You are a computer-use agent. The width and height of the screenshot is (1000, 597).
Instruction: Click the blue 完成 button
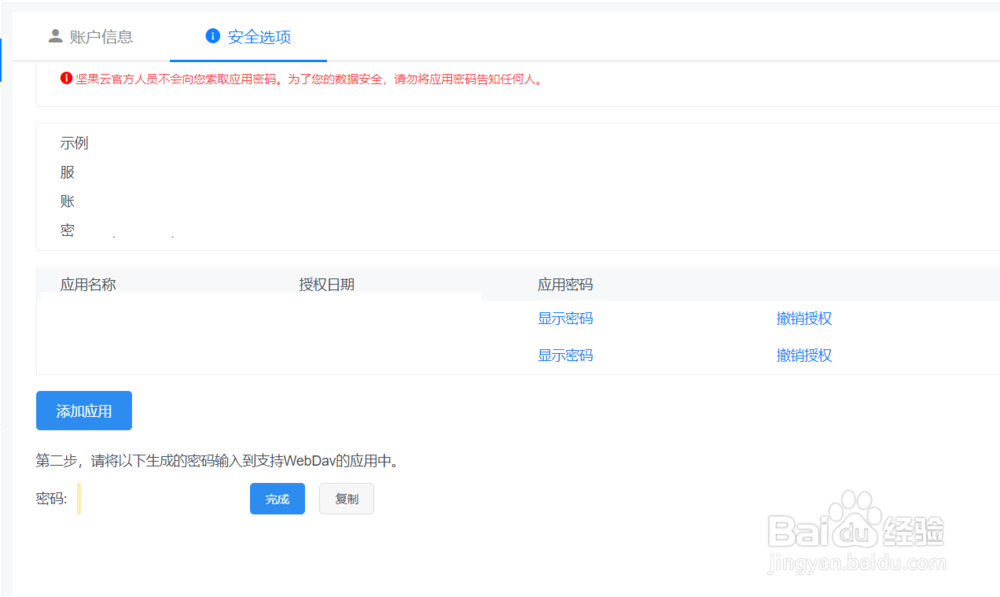277,499
